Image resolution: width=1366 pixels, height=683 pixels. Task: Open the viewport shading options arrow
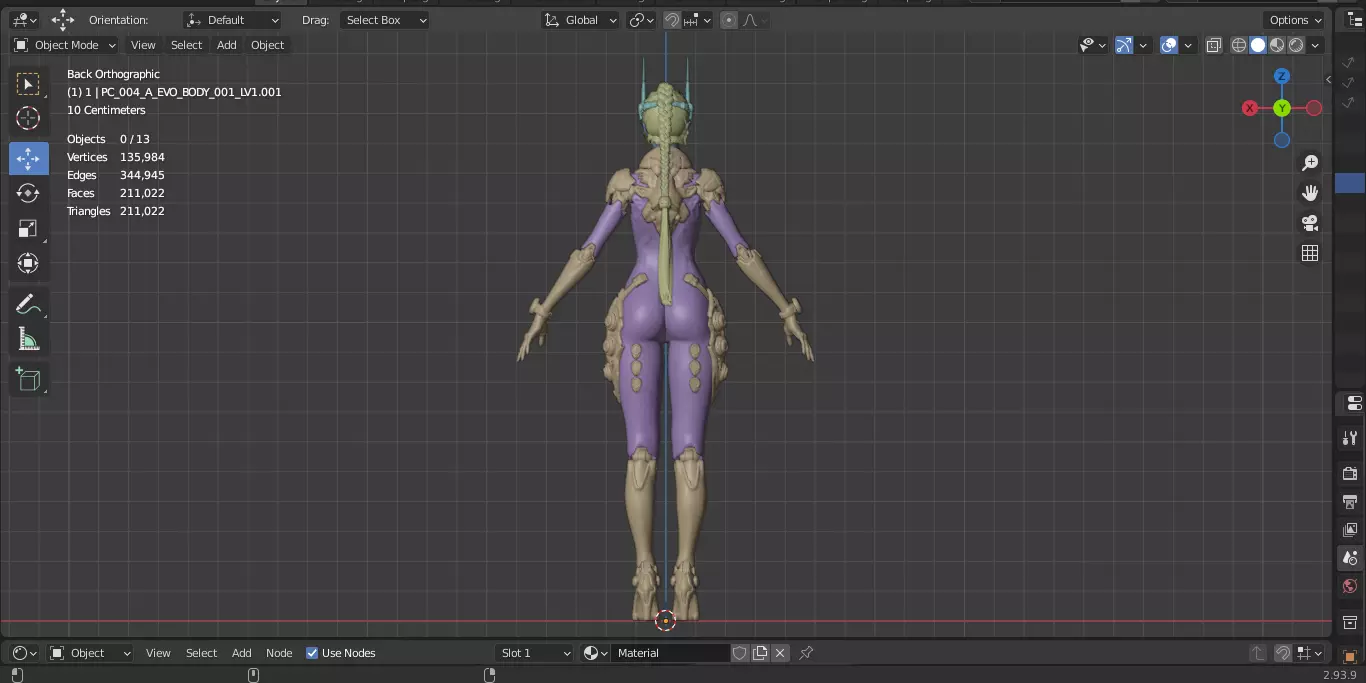tap(1316, 45)
